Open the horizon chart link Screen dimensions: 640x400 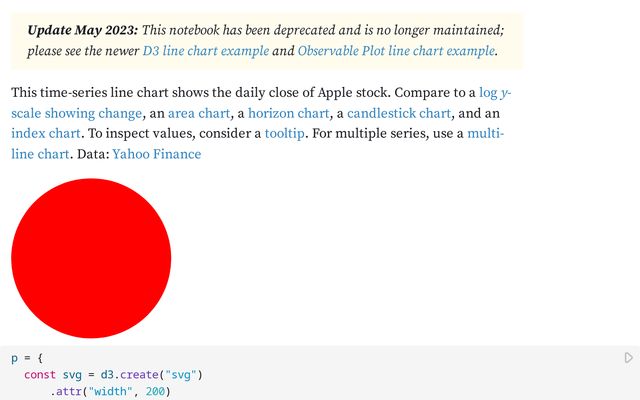tap(288, 113)
